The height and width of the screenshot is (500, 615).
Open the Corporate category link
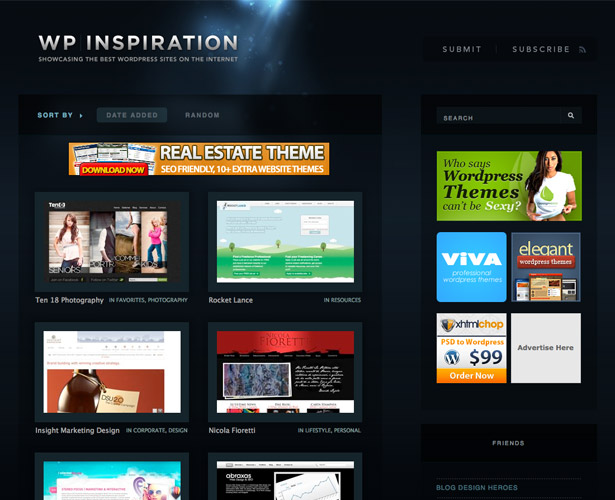click(x=149, y=430)
